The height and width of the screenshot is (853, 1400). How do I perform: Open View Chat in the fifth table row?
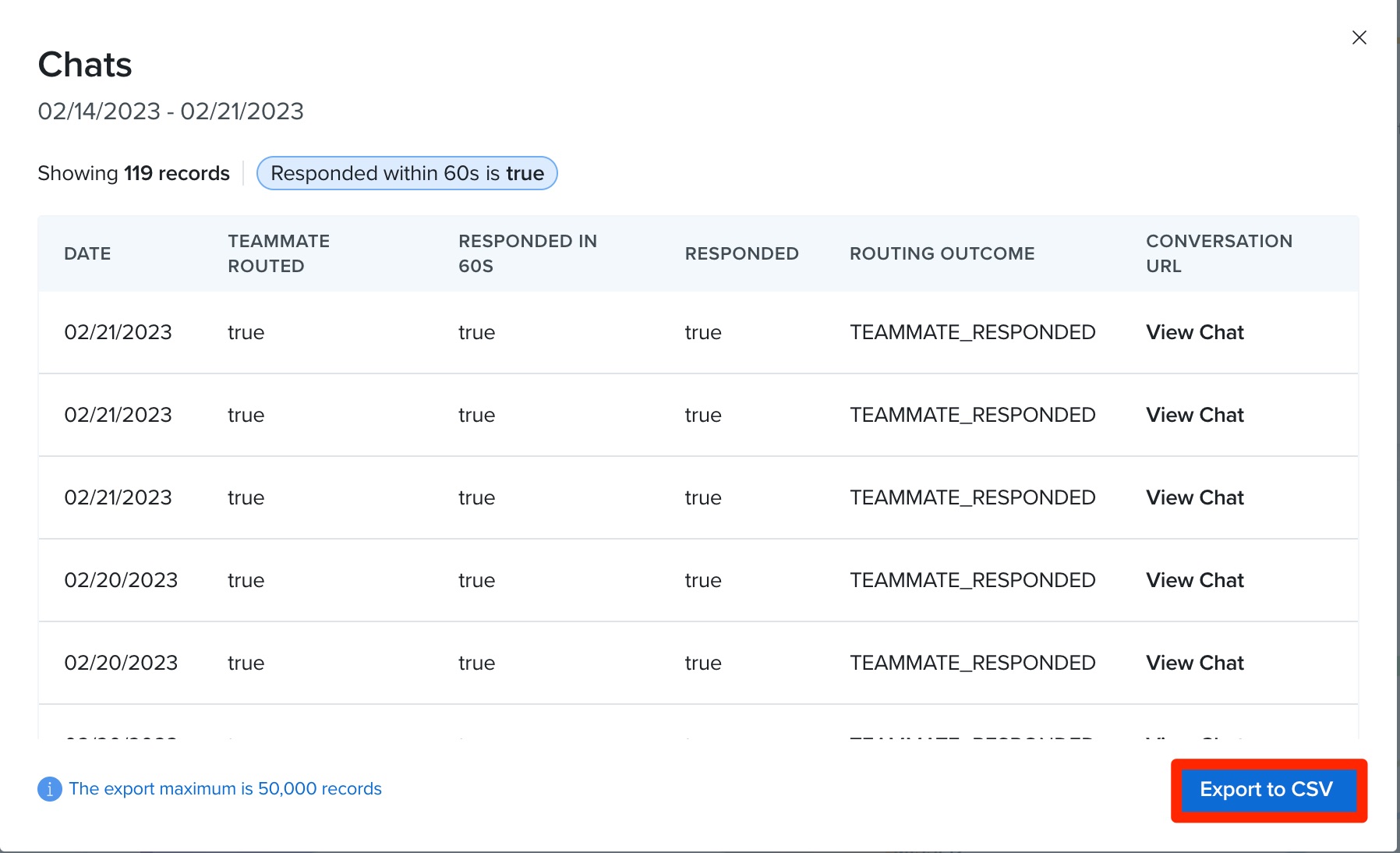(1194, 663)
